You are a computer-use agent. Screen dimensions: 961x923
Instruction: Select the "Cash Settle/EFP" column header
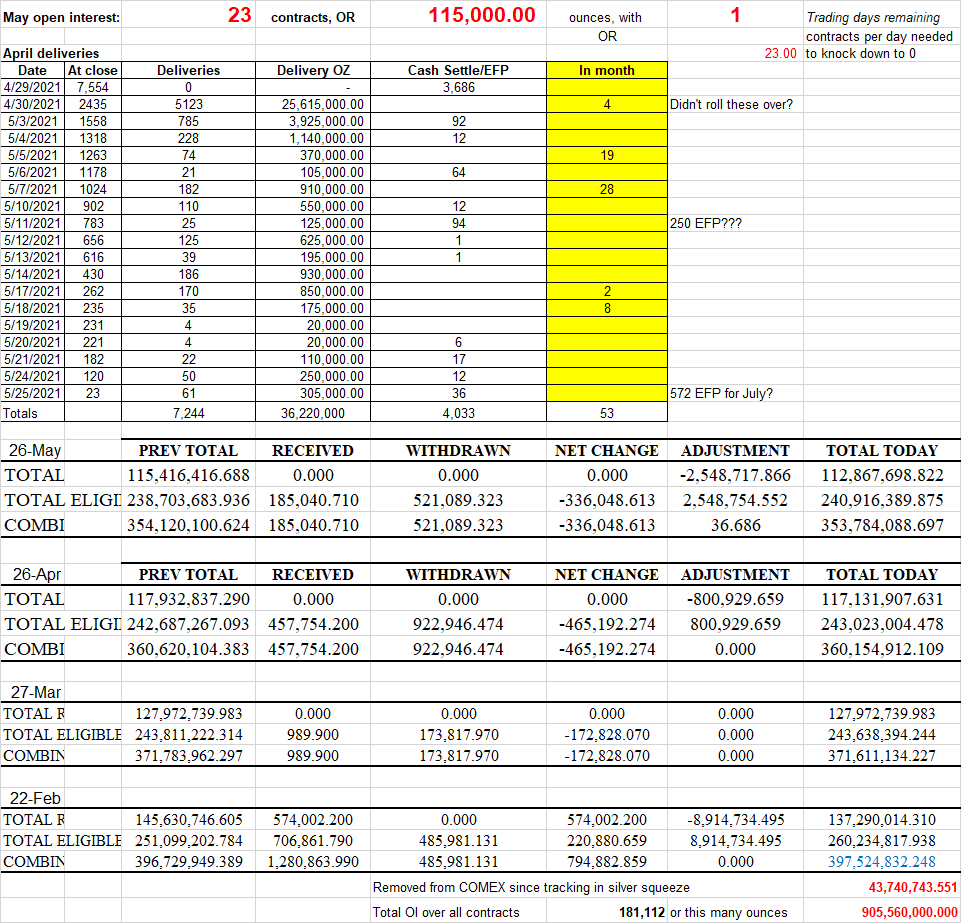click(x=458, y=71)
